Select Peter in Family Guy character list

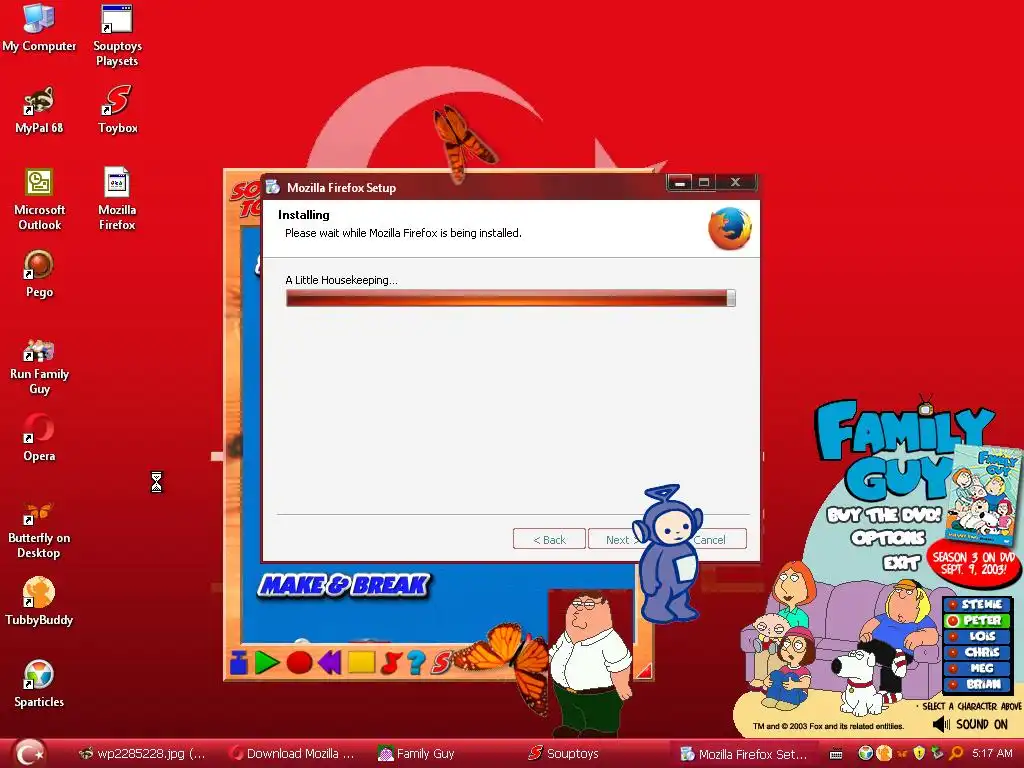coord(978,620)
